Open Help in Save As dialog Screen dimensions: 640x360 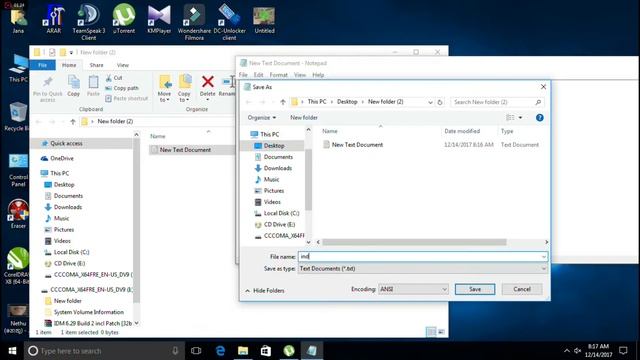pos(540,118)
